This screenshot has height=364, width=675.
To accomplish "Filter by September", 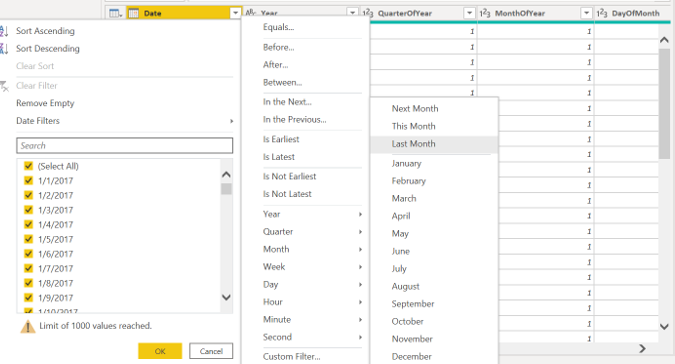I will pos(413,304).
